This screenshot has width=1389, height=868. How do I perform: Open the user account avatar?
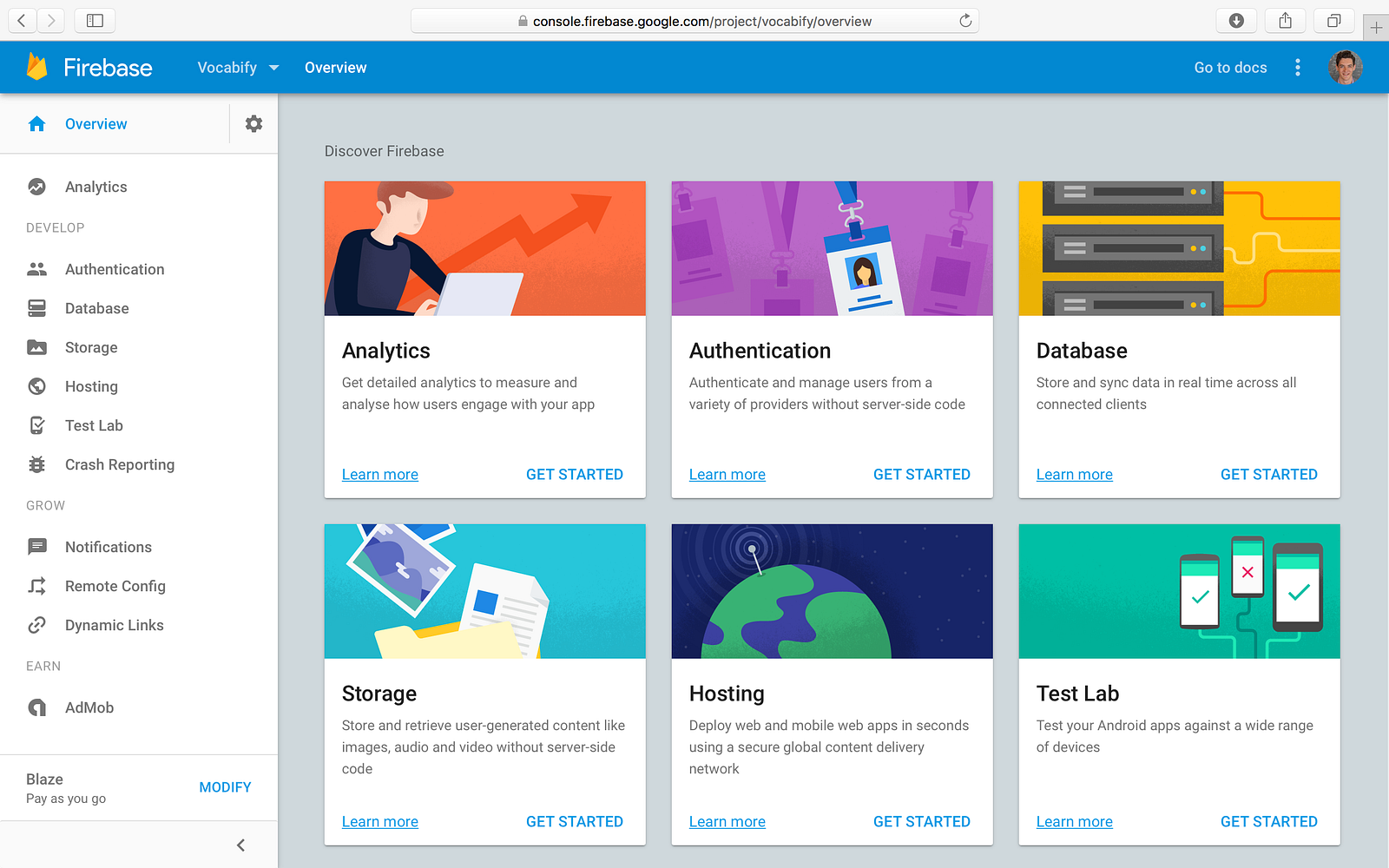[1345, 68]
